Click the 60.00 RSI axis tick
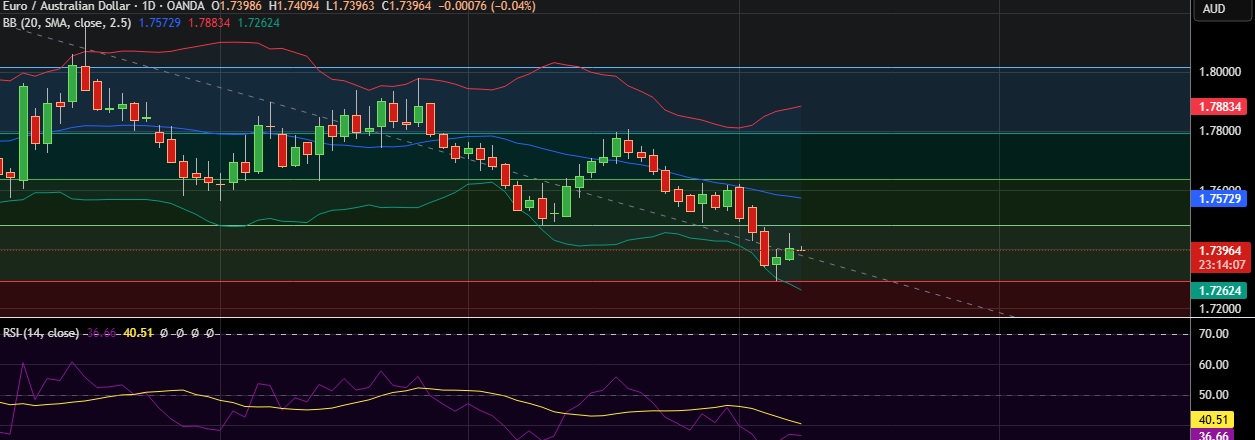 [1215, 364]
